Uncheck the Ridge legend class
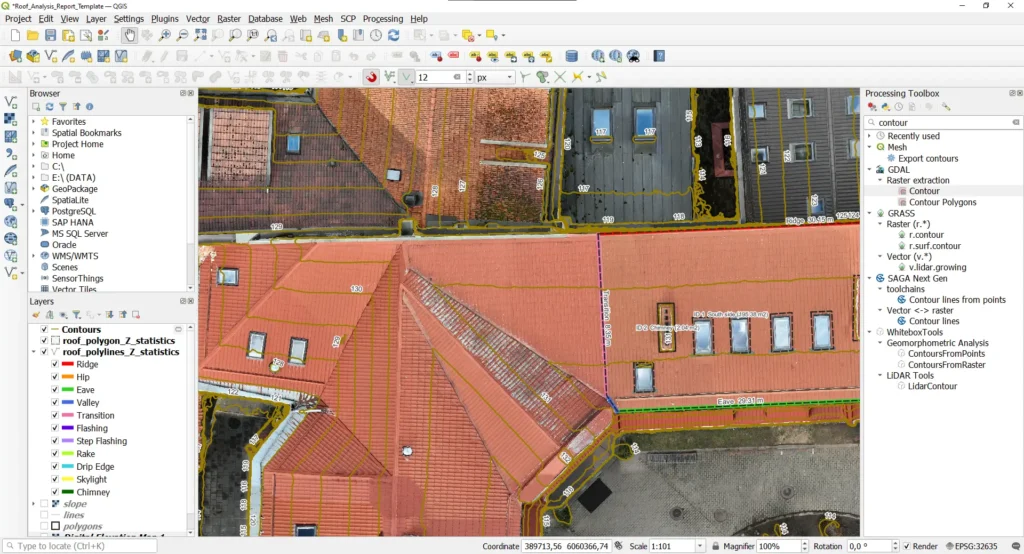Screen dimensions: 1024x554 pos(55,364)
